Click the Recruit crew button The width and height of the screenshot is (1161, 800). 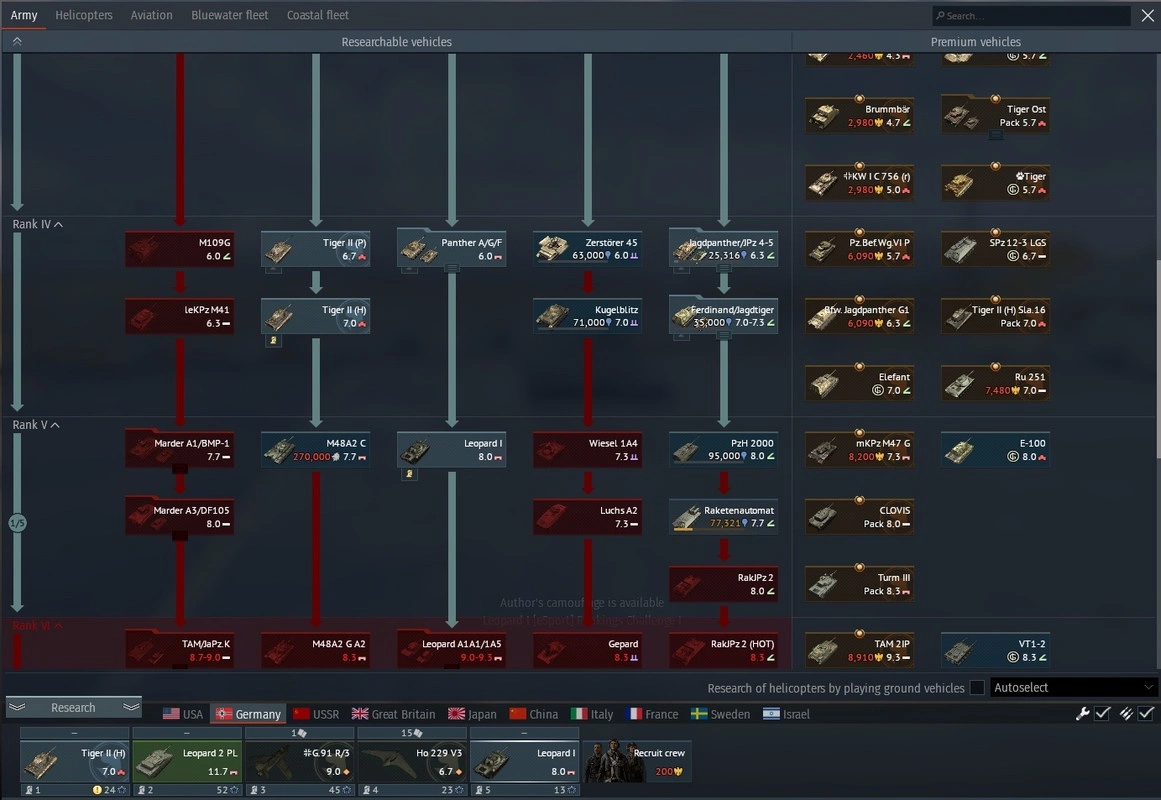(x=637, y=762)
